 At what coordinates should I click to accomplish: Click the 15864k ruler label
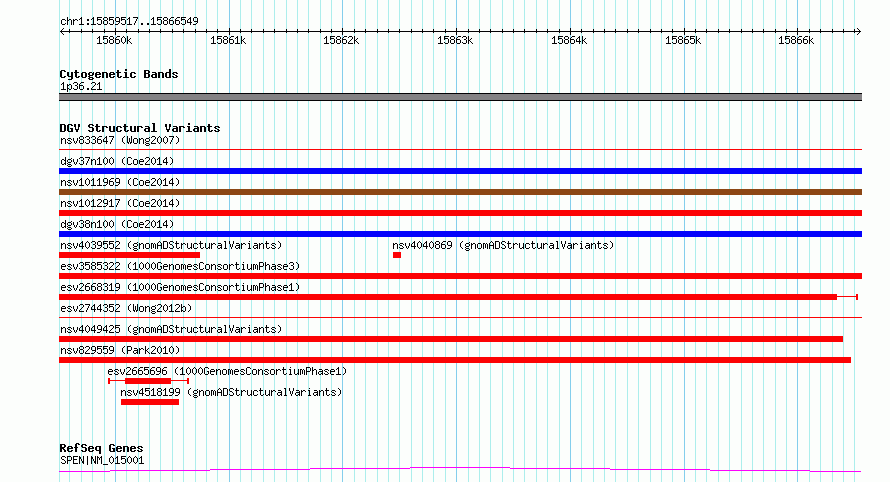[x=569, y=40]
